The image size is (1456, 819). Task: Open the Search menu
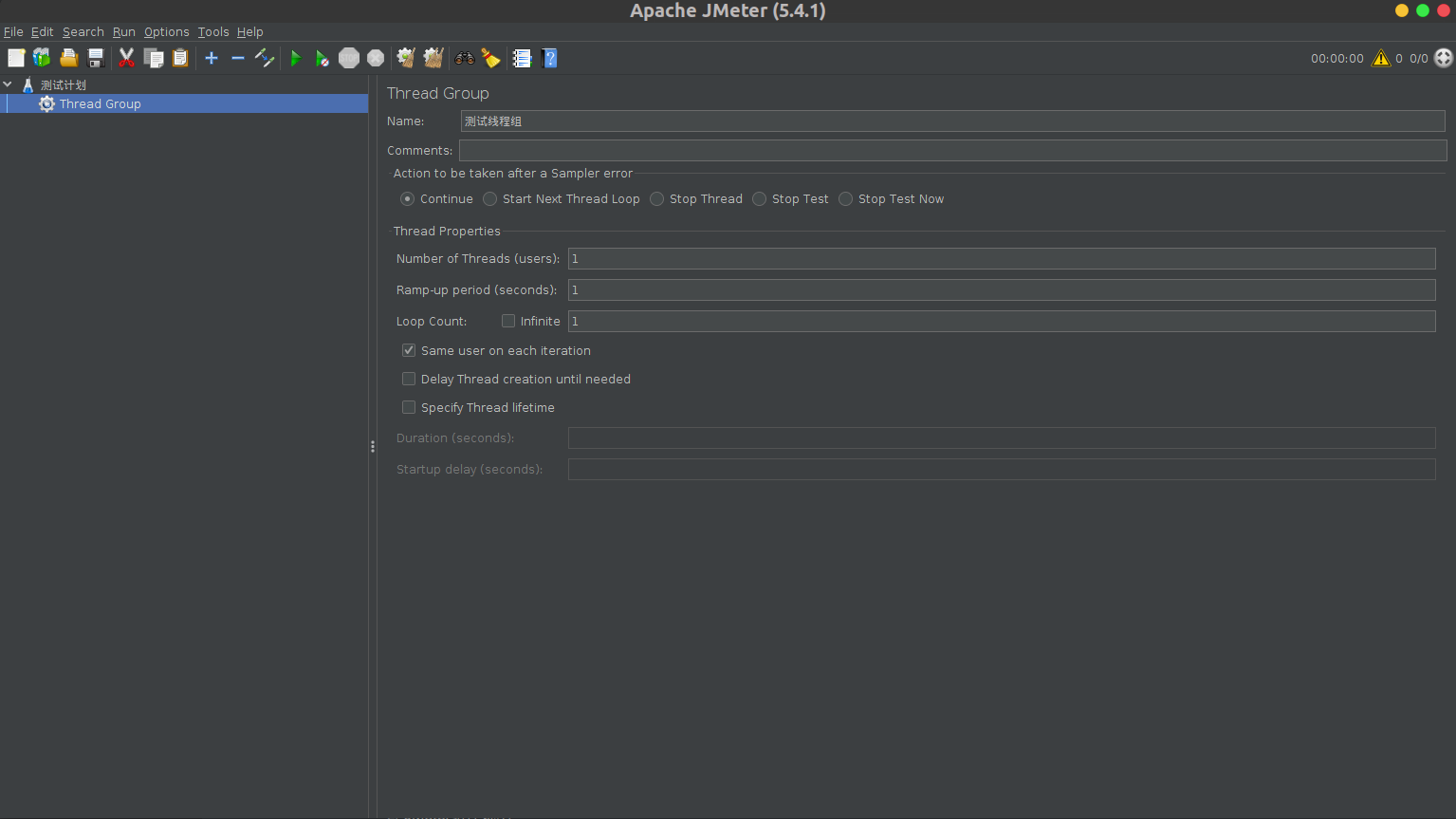[x=83, y=31]
